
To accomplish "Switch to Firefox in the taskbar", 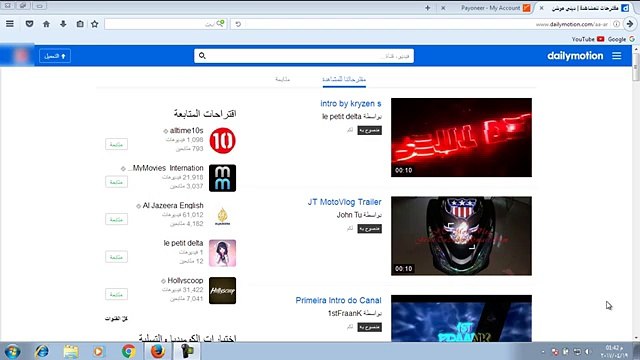I will pyautogui.click(x=158, y=351).
